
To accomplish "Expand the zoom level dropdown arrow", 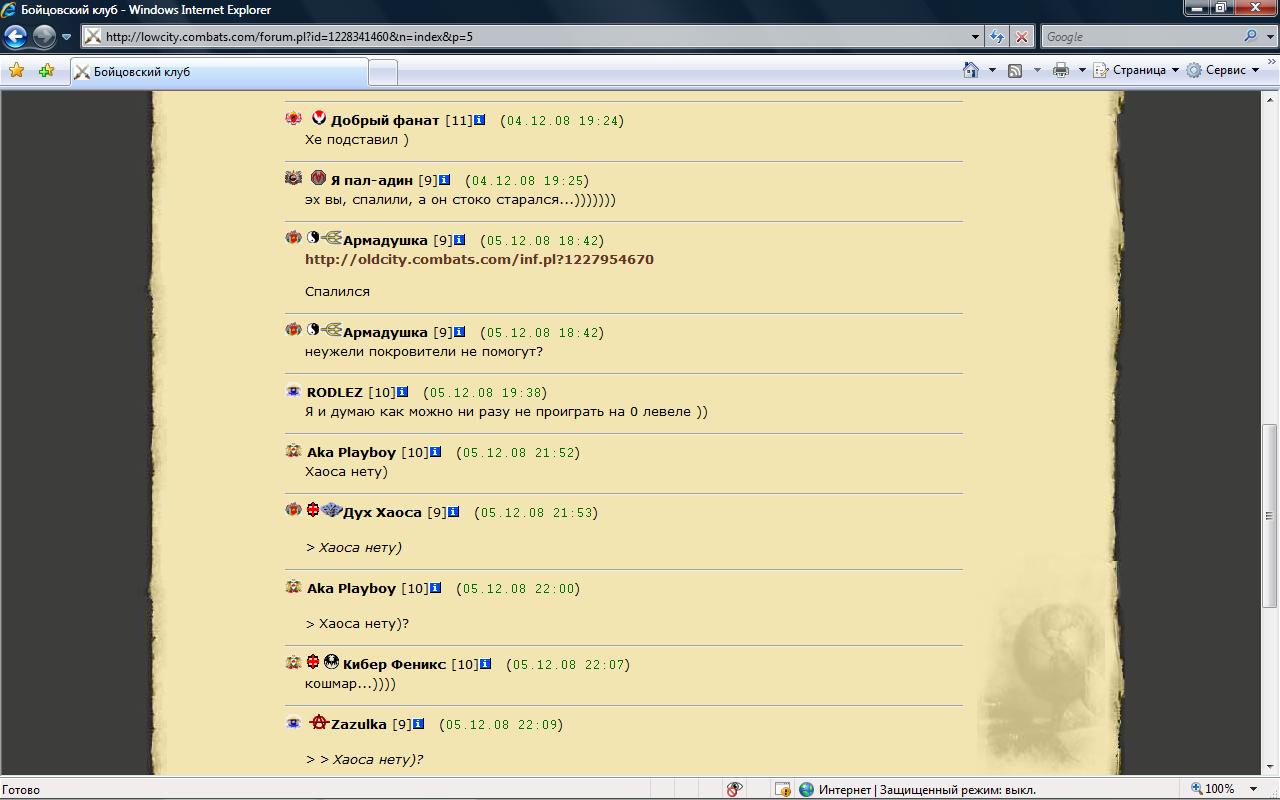I will (x=1254, y=789).
